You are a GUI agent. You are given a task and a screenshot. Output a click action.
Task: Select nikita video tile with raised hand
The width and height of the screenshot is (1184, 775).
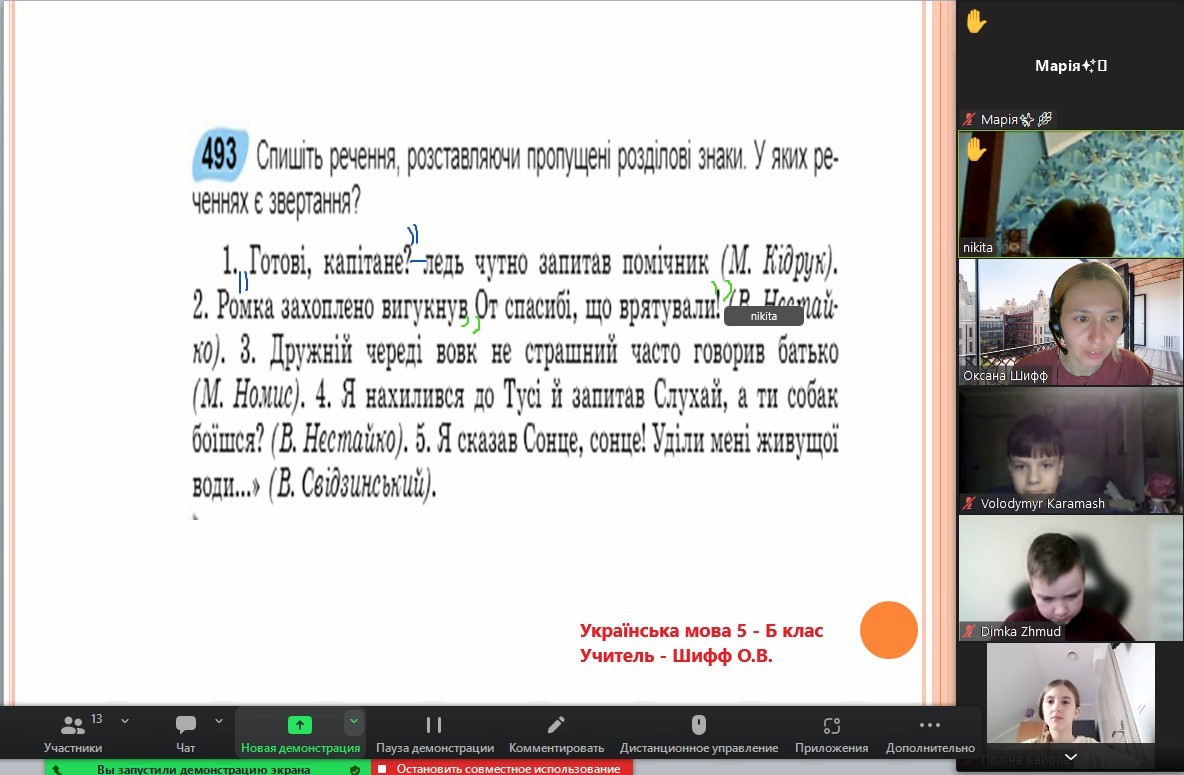[x=1070, y=194]
